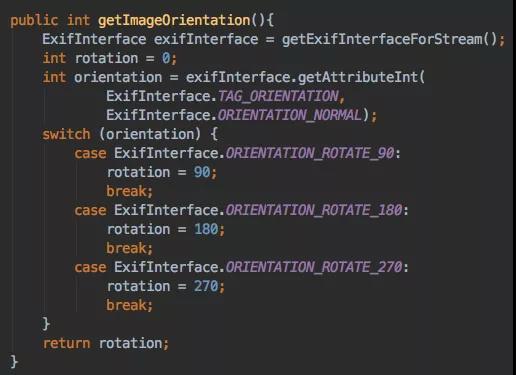The width and height of the screenshot is (516, 375).
Task: Click the value 270 assignment
Action: (x=206, y=287)
